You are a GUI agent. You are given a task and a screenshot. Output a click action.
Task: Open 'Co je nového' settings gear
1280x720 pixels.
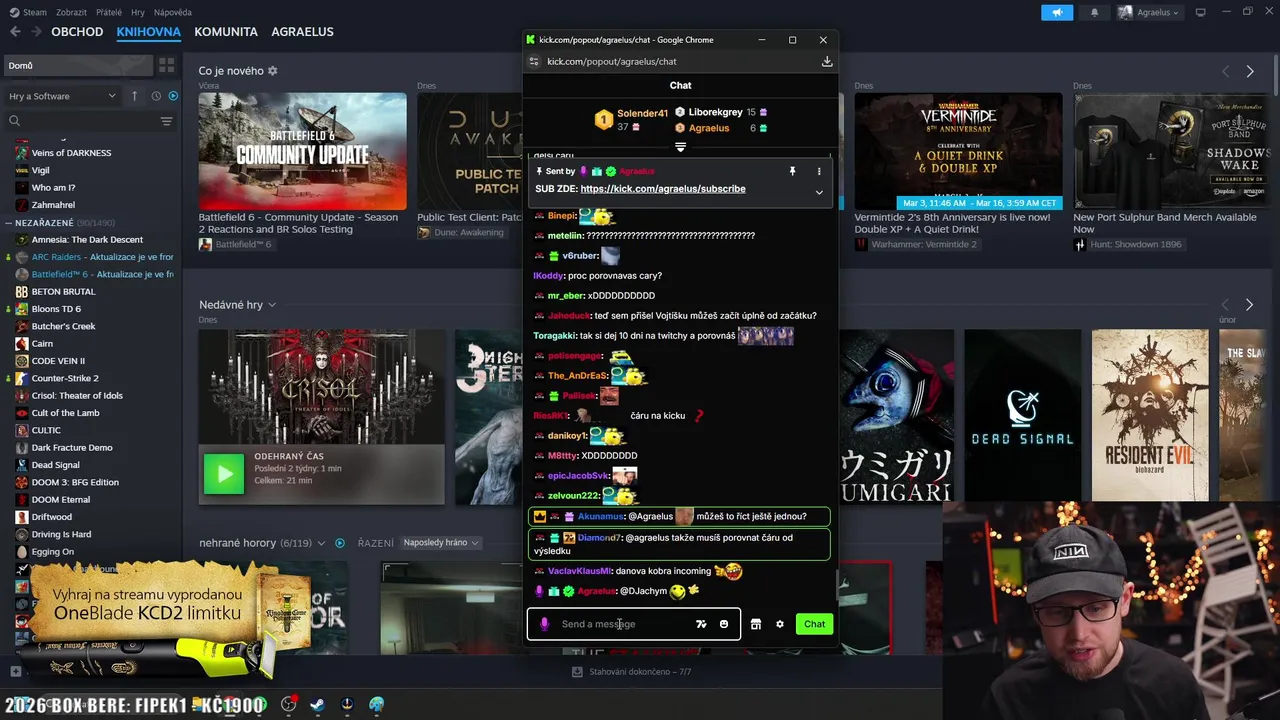pos(272,71)
